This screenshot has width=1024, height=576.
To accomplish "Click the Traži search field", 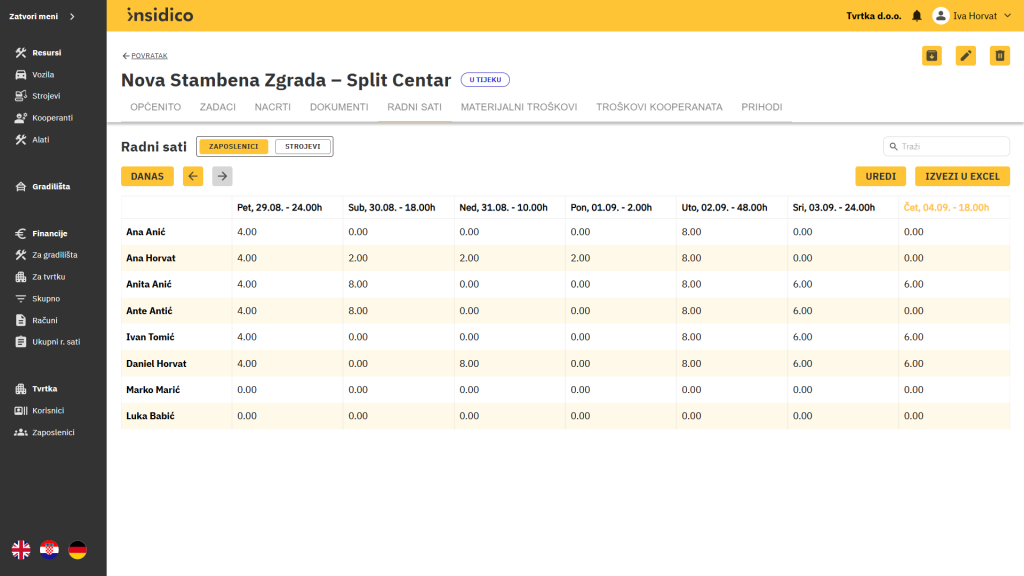I will tap(951, 146).
